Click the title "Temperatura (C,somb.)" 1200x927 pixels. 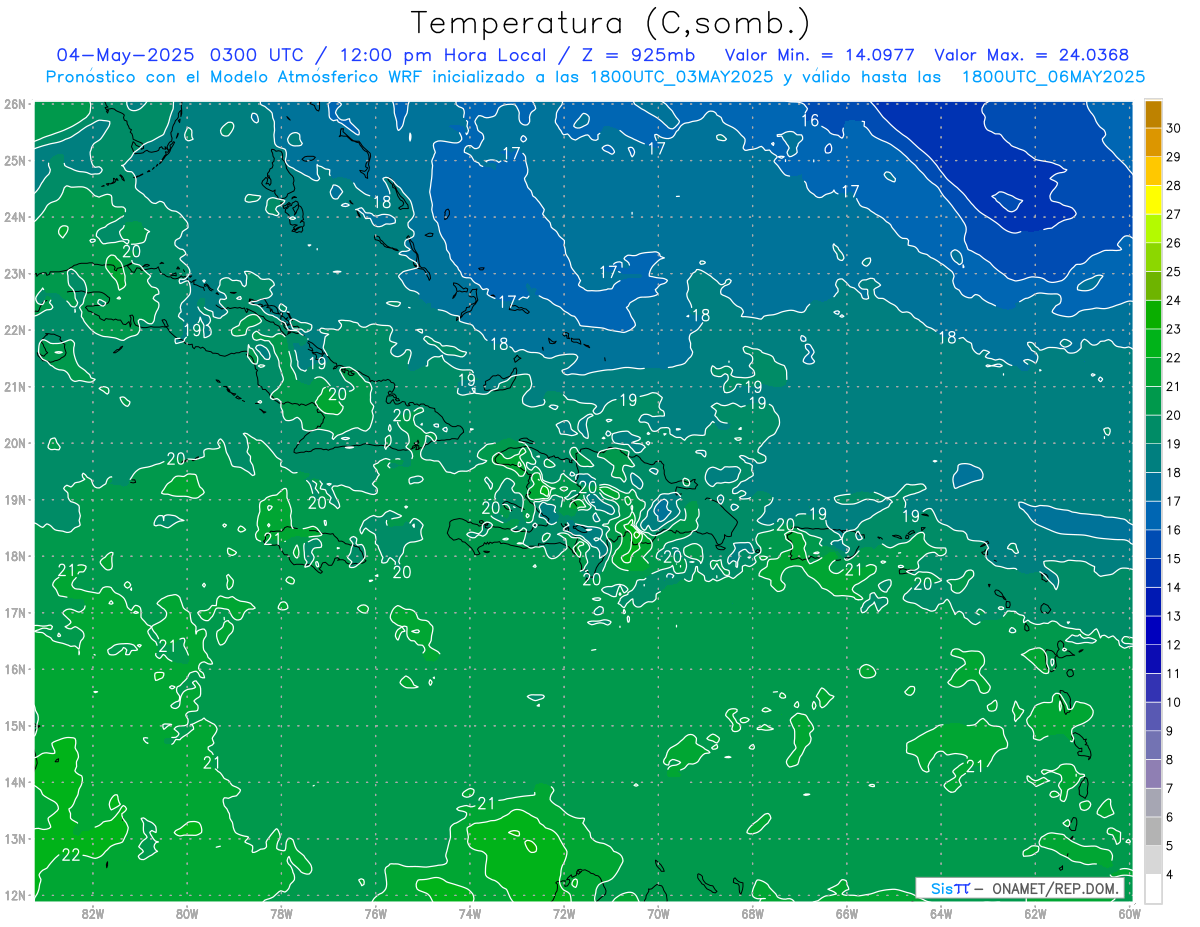pyautogui.click(x=611, y=23)
